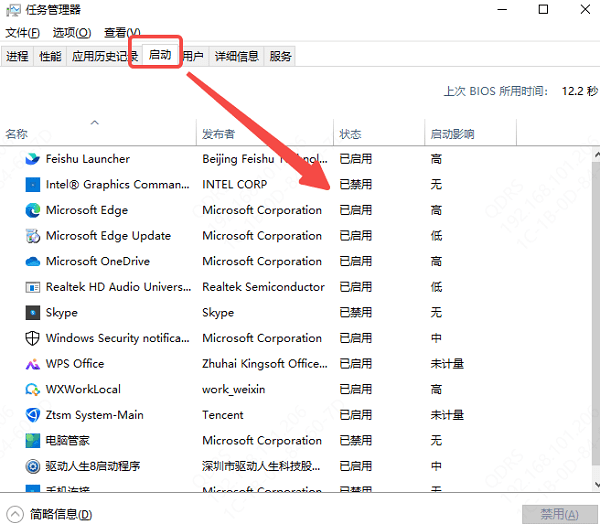Screen dimensions: 600x524
Task: Click publisher Realtek Semiconductor
Action: click(263, 287)
